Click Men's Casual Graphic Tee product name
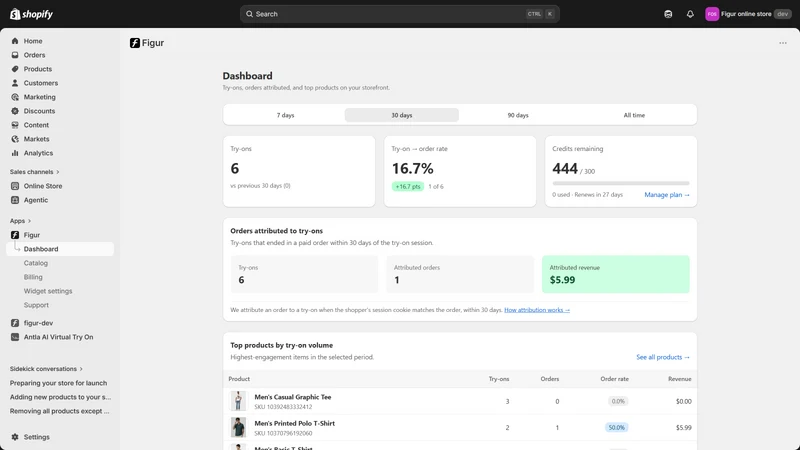The image size is (800, 450). coord(293,397)
